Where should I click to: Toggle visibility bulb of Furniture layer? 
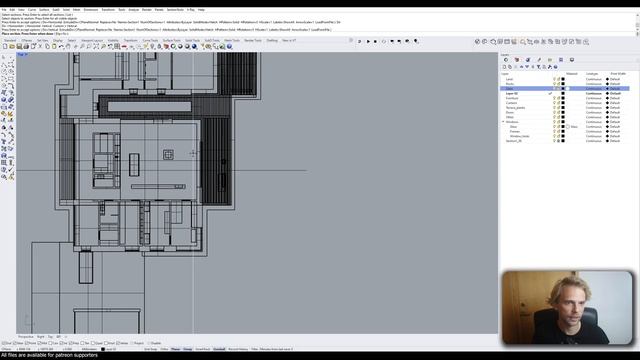point(554,98)
